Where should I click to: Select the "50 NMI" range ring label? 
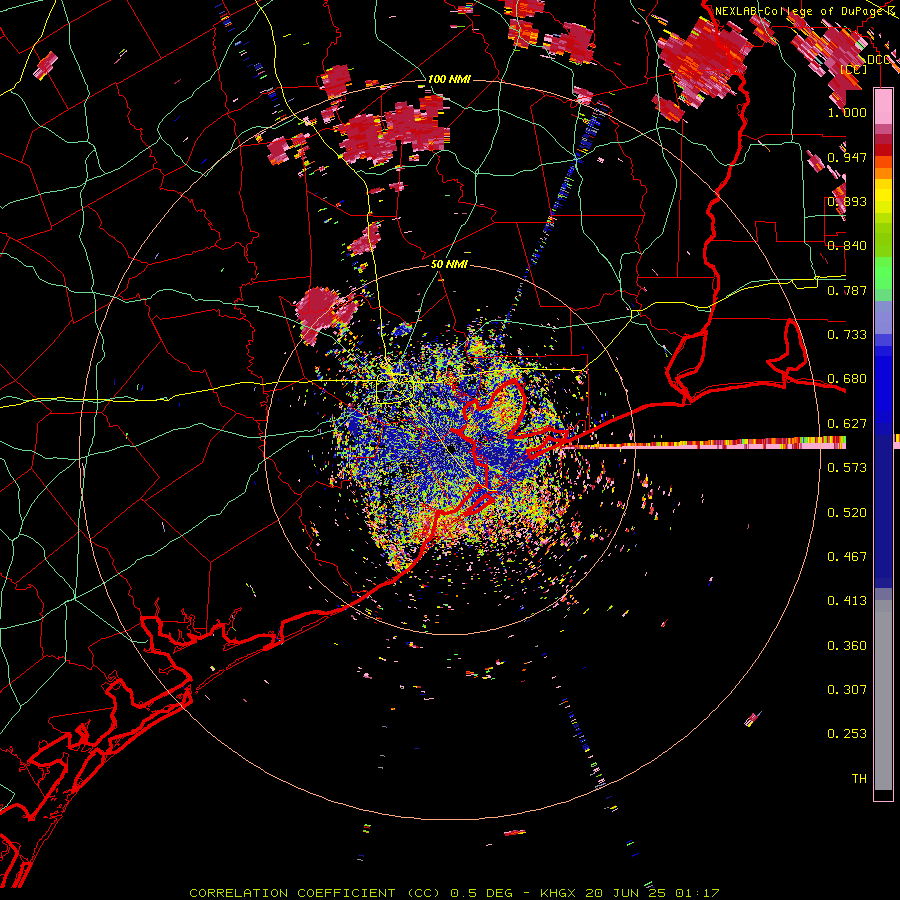pos(449,265)
